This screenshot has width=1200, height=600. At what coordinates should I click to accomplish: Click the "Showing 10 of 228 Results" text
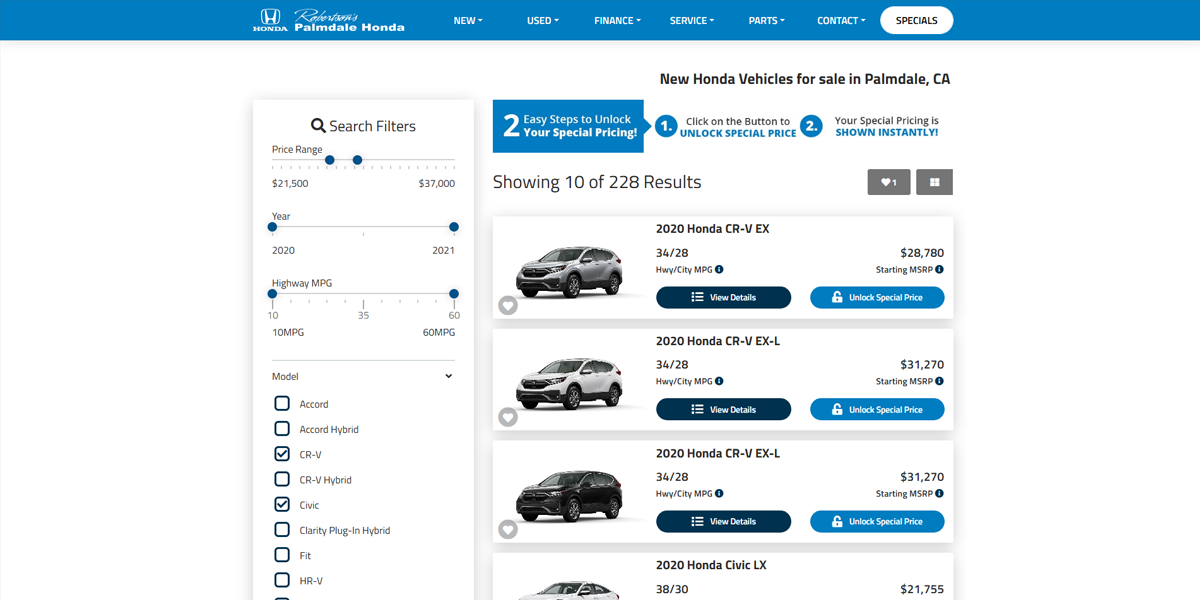[597, 182]
